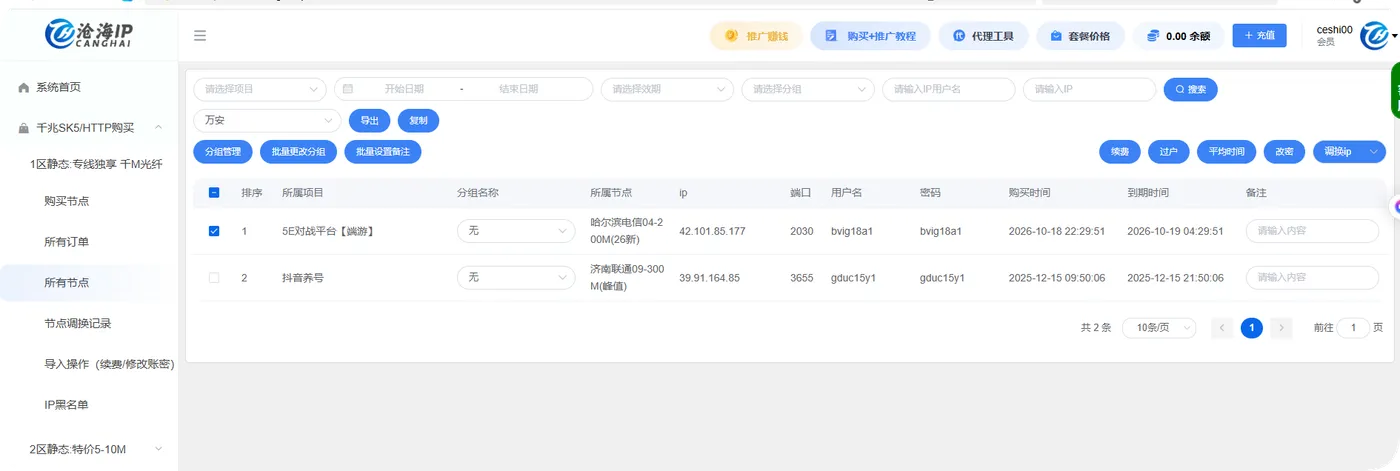Open the 代理工具 button
This screenshot has width=1400, height=471.
click(x=983, y=36)
